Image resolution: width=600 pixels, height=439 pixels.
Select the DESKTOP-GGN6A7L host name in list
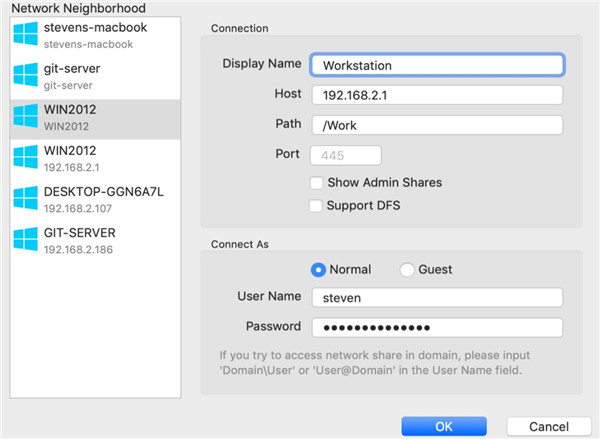point(94,191)
